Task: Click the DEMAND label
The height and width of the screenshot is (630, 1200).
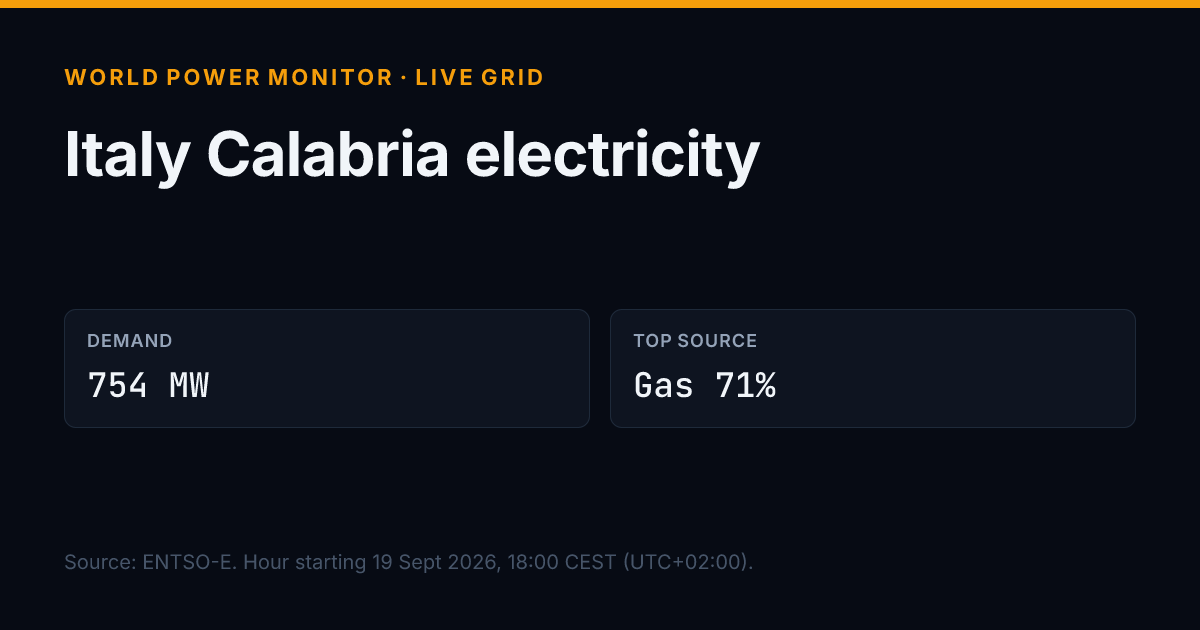Action: coord(130,341)
